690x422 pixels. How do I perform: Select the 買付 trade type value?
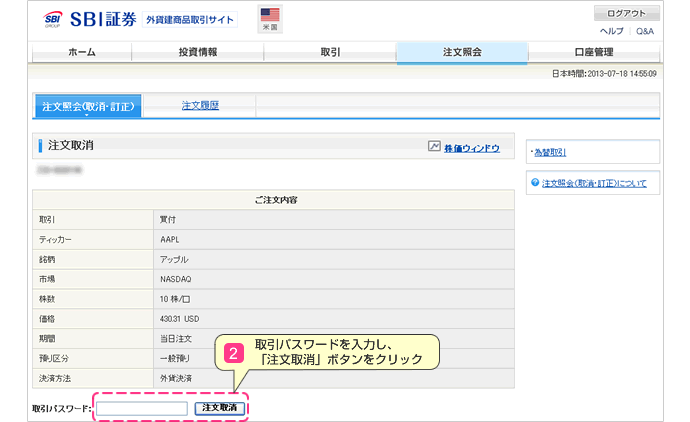167,219
